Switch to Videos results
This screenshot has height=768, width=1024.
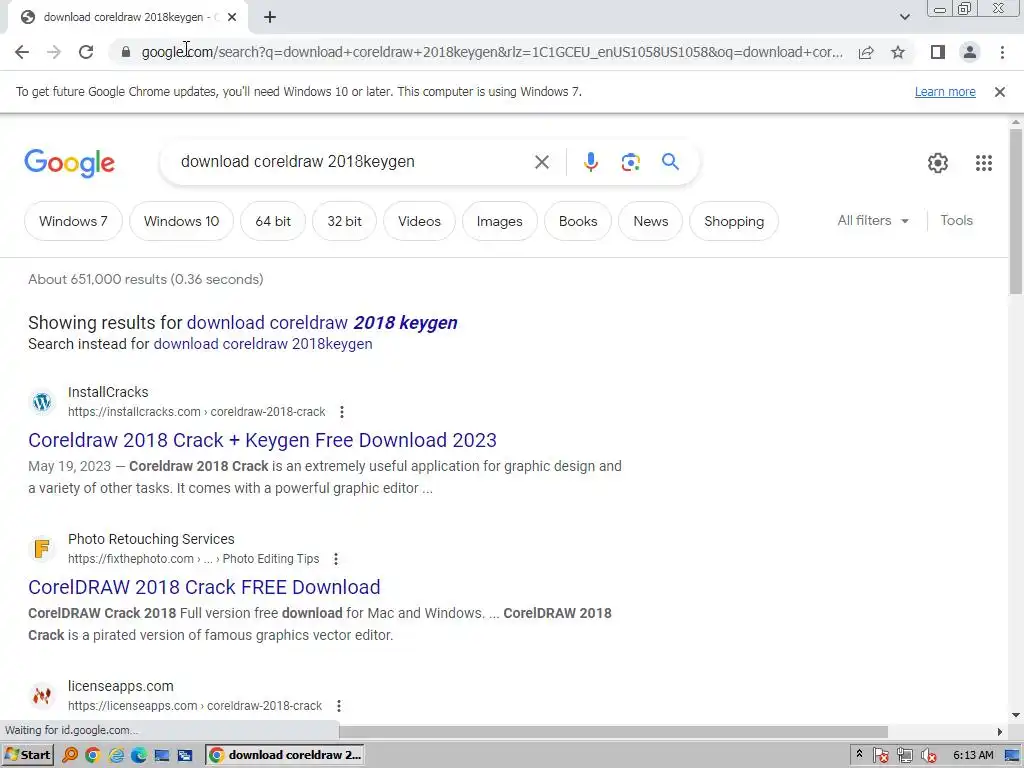click(419, 221)
